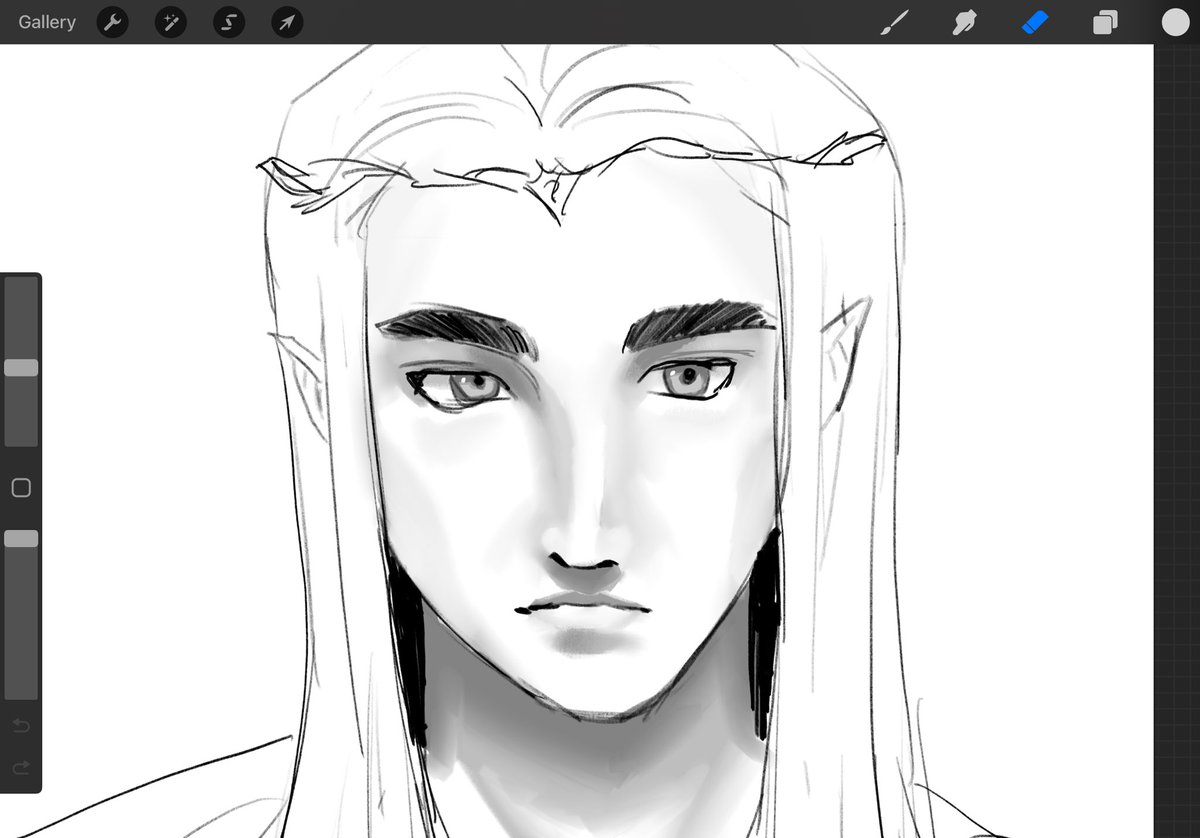This screenshot has width=1200, height=838.
Task: Open the color picker disc
Action: [1175, 21]
